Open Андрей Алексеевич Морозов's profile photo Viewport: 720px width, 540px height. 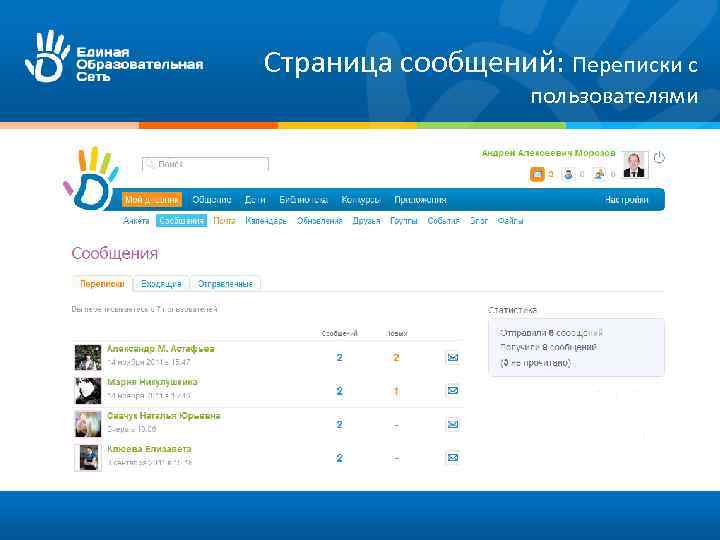point(635,164)
